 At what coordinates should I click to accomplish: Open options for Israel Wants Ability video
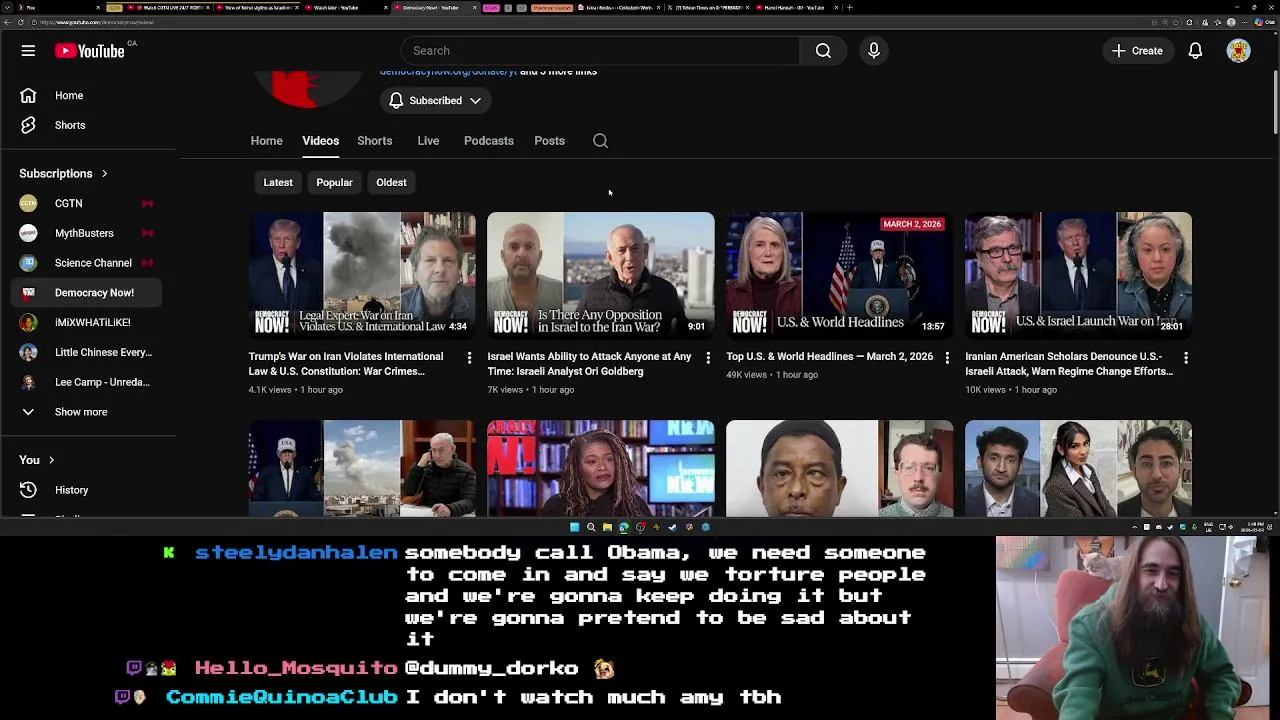[708, 357]
